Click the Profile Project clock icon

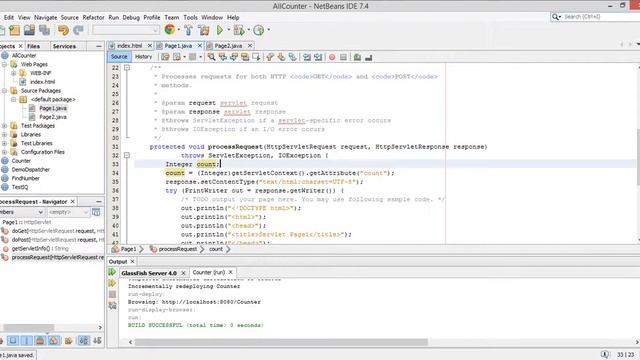point(258,30)
